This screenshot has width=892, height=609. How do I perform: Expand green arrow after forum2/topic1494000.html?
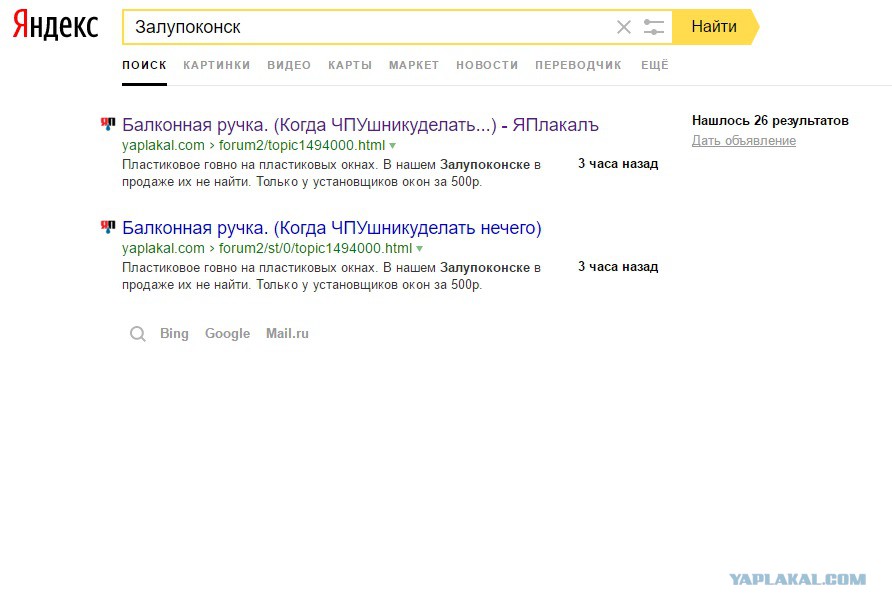click(x=393, y=146)
